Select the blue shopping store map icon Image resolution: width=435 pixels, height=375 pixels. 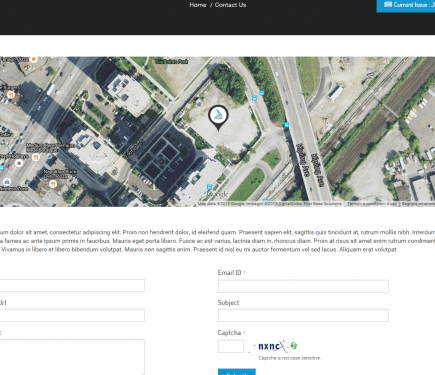pos(7,182)
